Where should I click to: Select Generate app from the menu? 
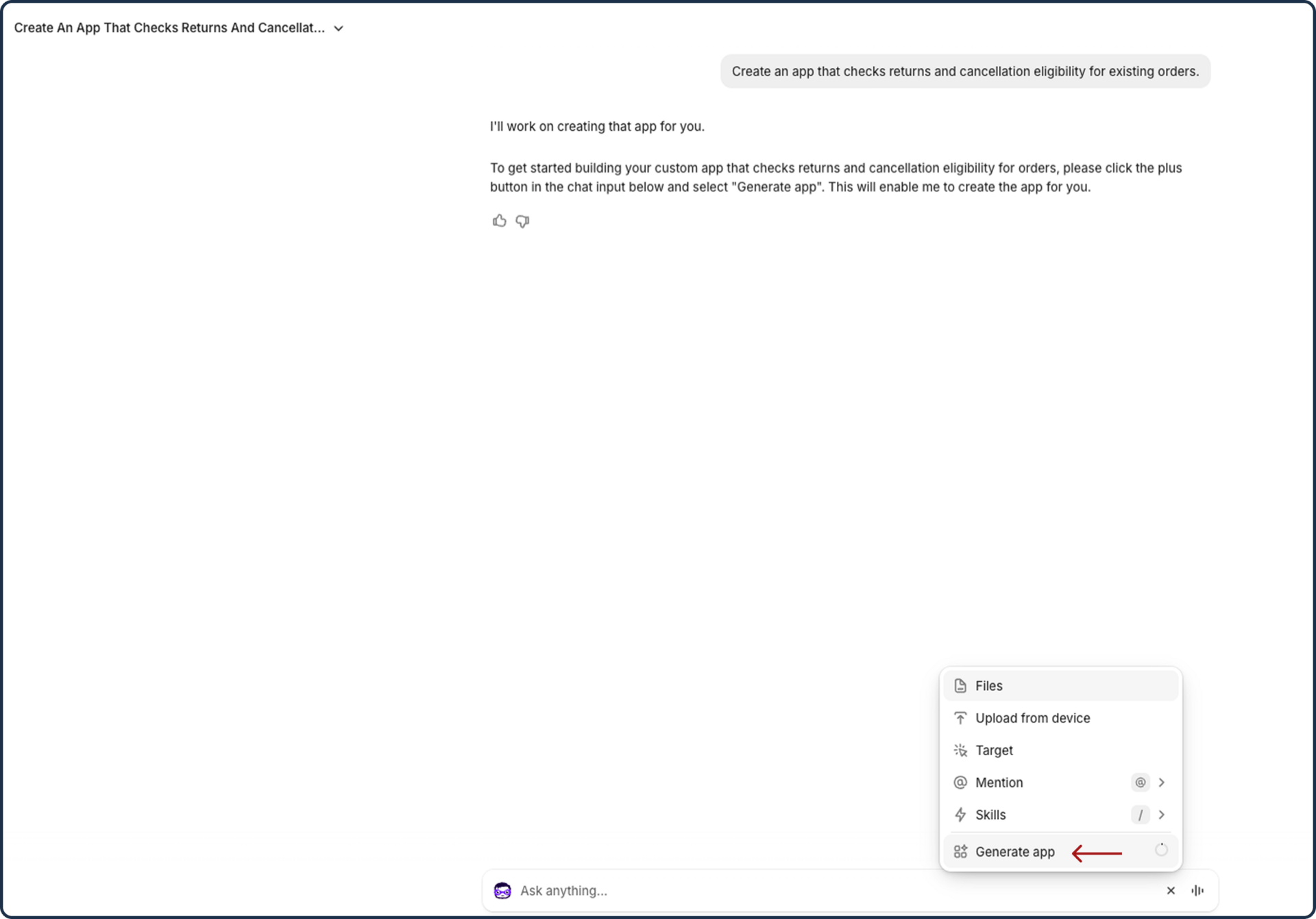pyautogui.click(x=1014, y=852)
